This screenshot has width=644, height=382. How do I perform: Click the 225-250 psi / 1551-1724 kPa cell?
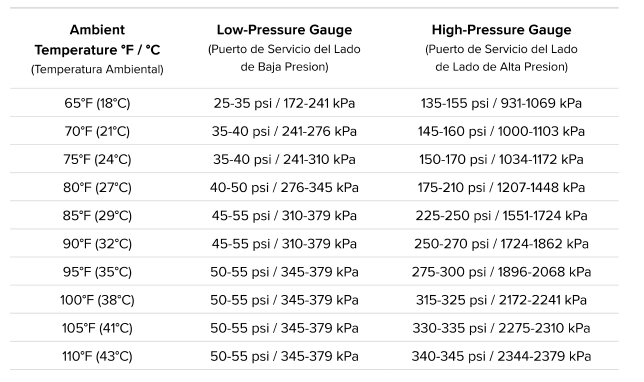coord(501,216)
